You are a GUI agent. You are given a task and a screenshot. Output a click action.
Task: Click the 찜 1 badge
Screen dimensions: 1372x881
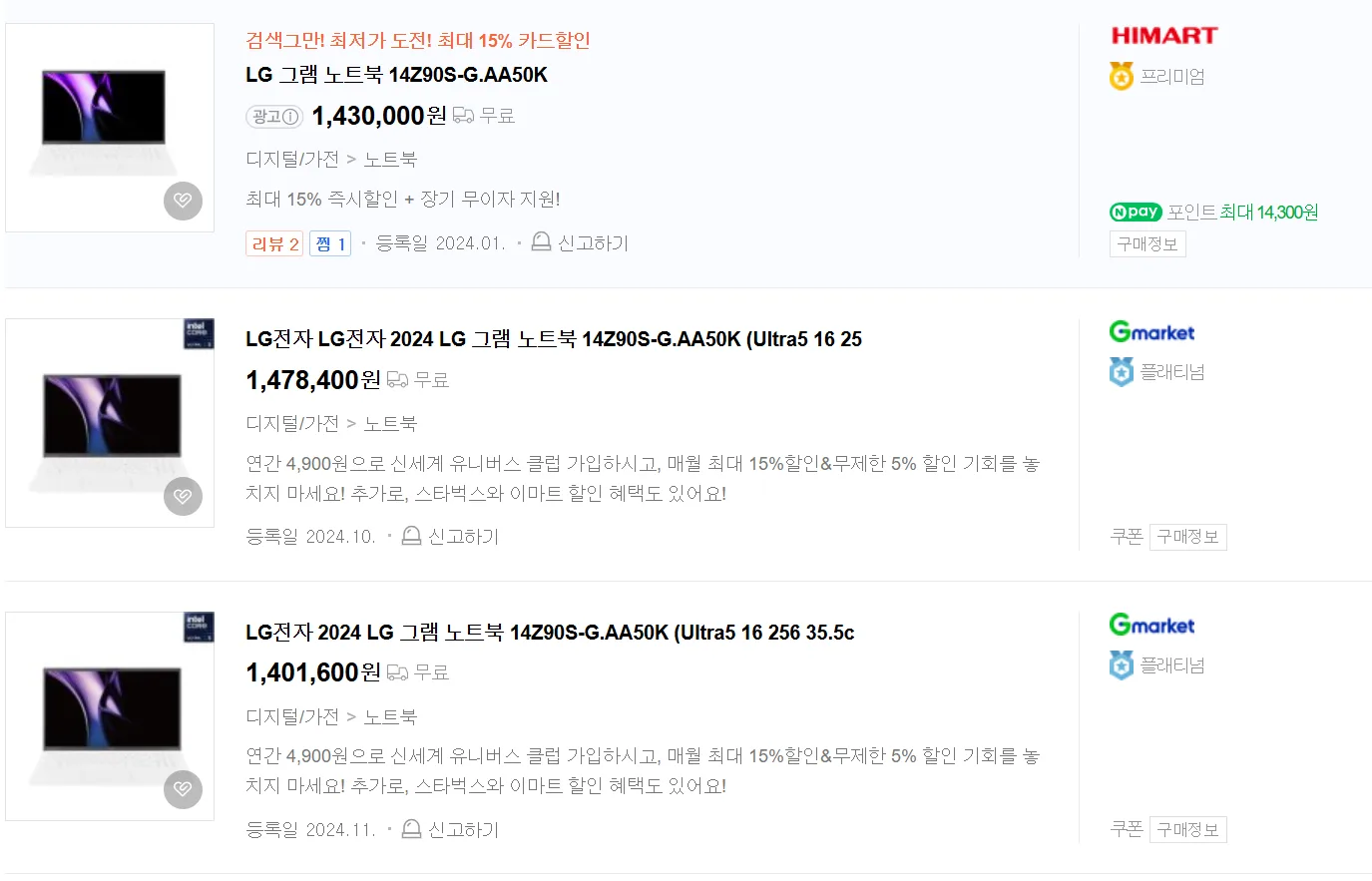click(330, 244)
